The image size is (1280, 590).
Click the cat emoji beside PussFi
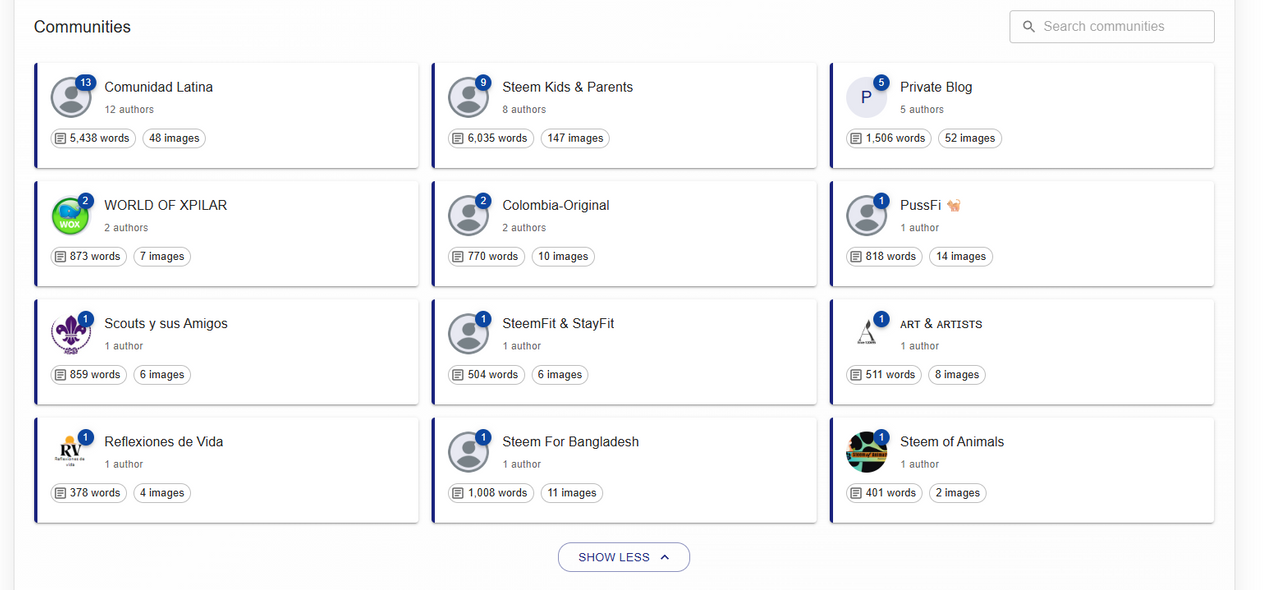(x=953, y=205)
